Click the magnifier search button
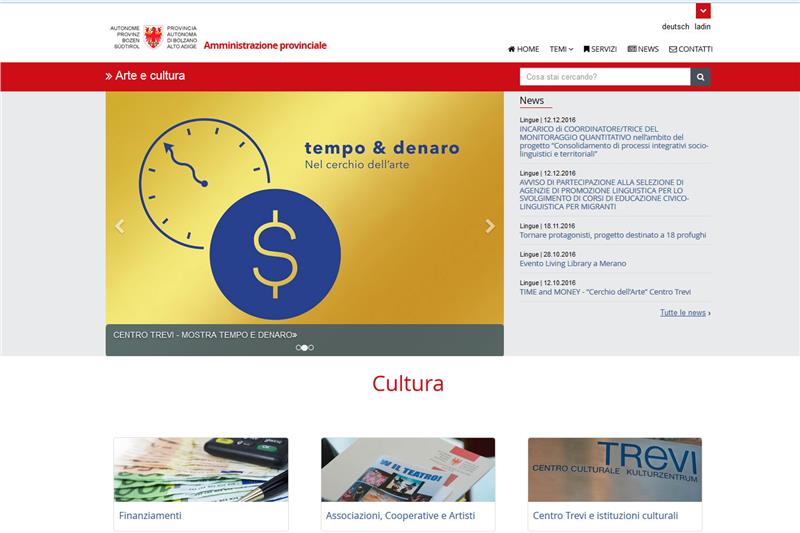 (x=701, y=77)
